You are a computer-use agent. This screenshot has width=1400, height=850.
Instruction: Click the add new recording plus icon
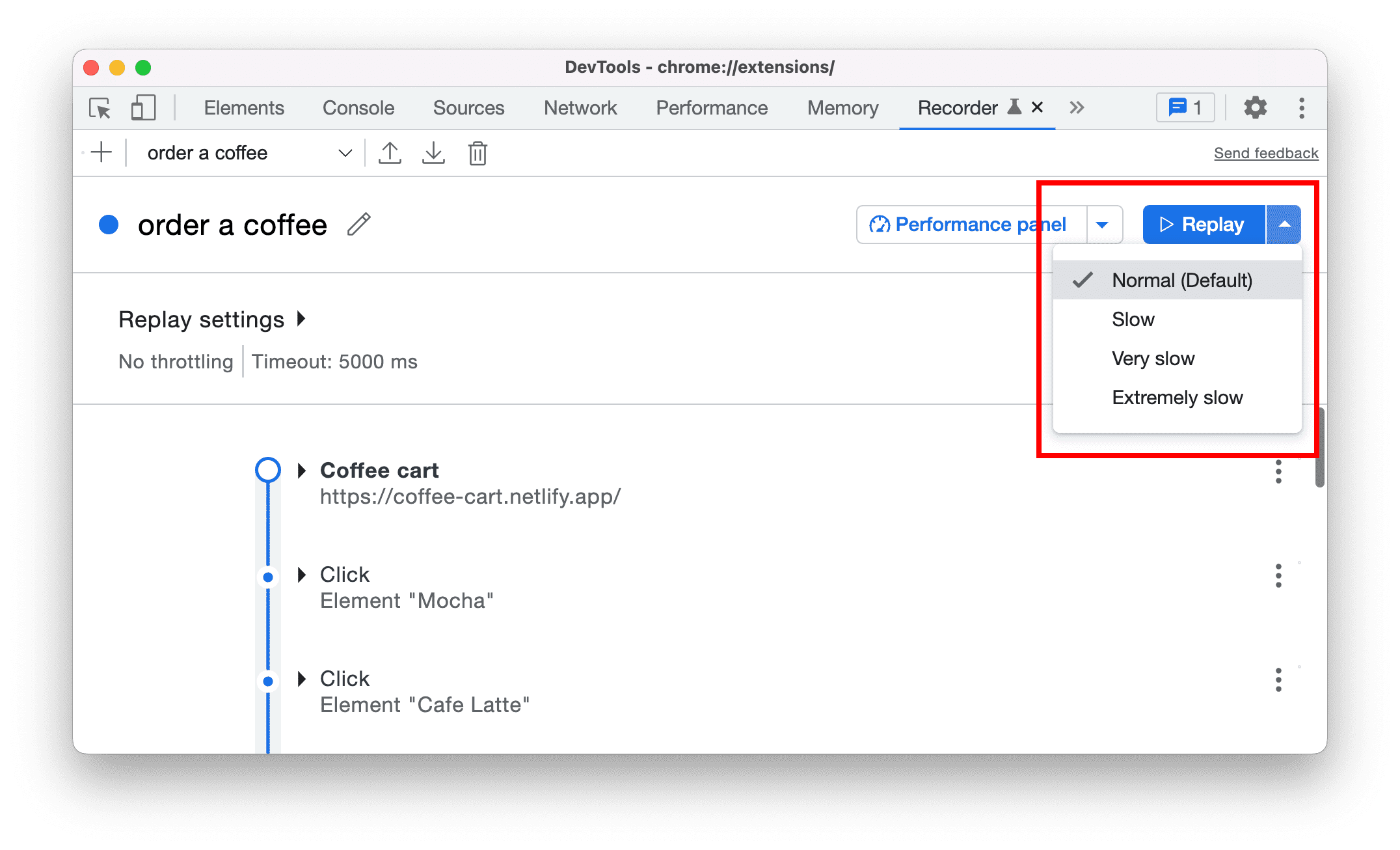[100, 153]
